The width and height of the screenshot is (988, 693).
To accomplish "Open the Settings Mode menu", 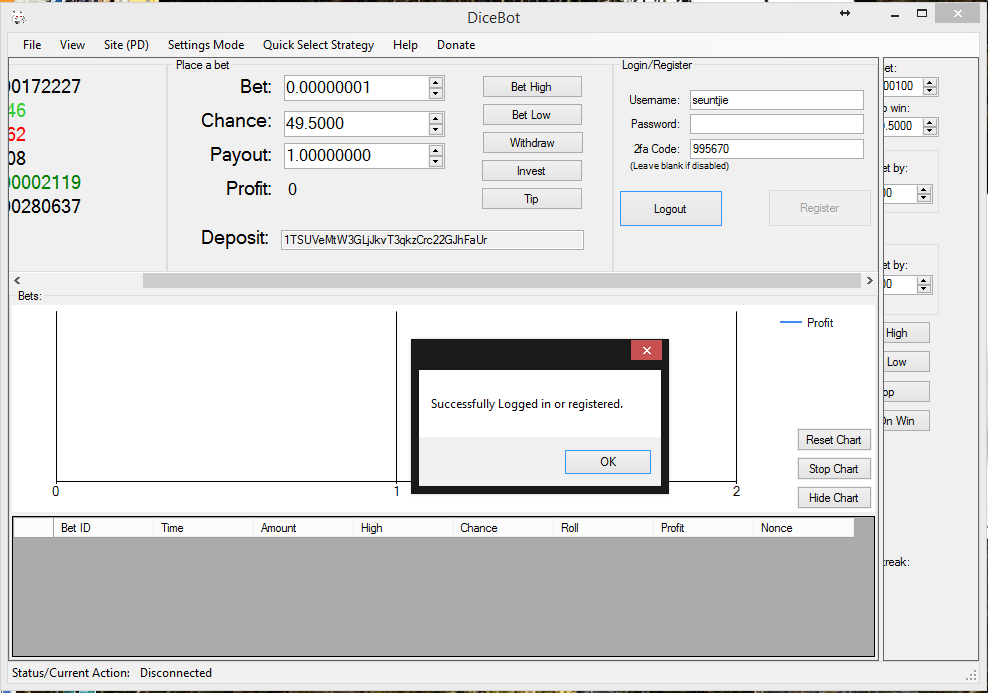I will pyautogui.click(x=206, y=45).
